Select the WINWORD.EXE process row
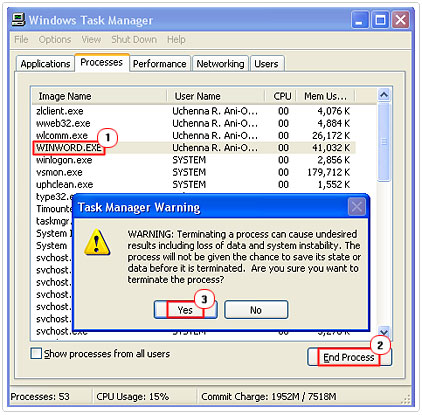Viewport: 422px width, 415px height. (194, 148)
